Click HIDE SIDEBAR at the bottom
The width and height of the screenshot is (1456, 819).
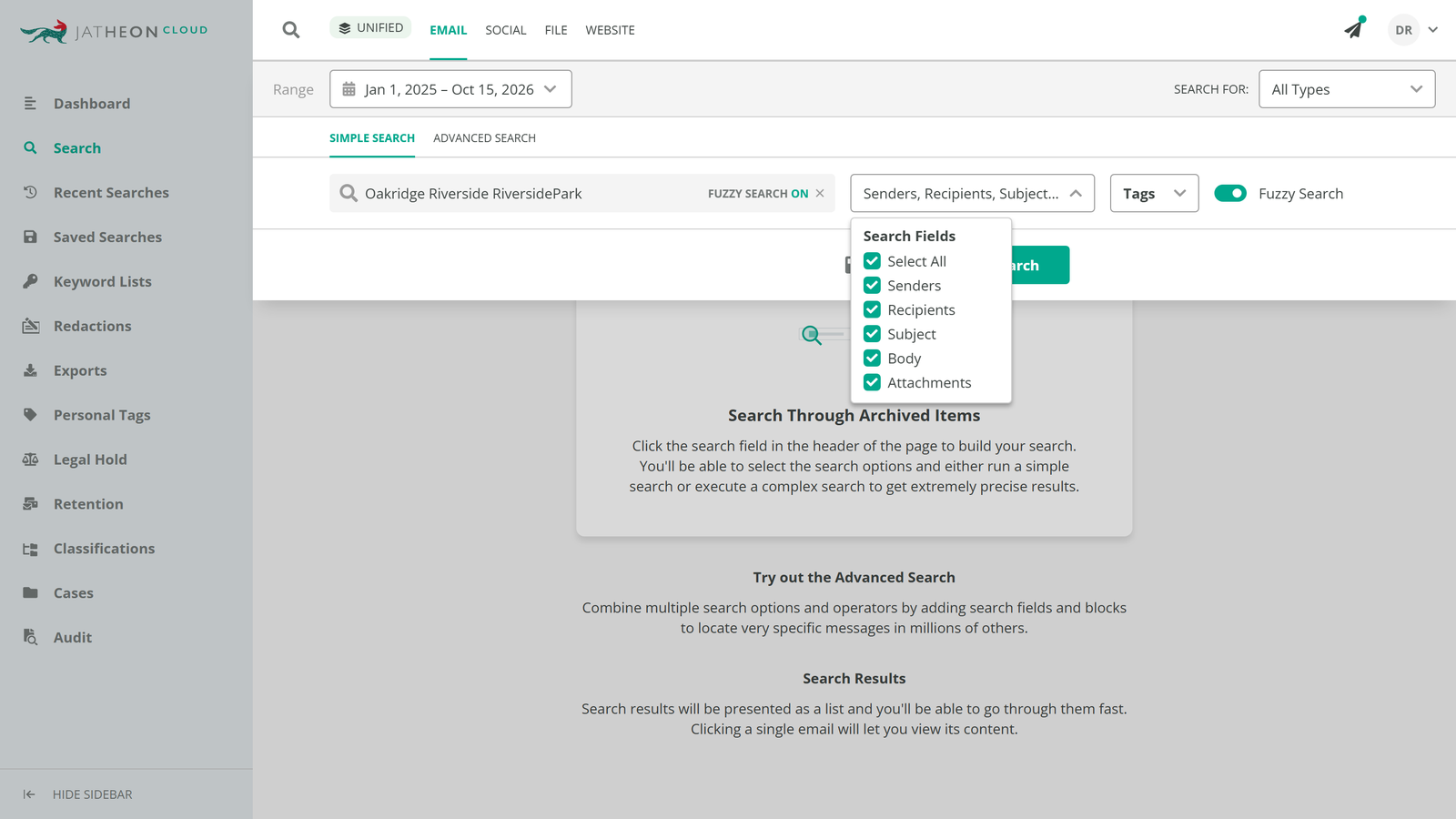[x=78, y=794]
